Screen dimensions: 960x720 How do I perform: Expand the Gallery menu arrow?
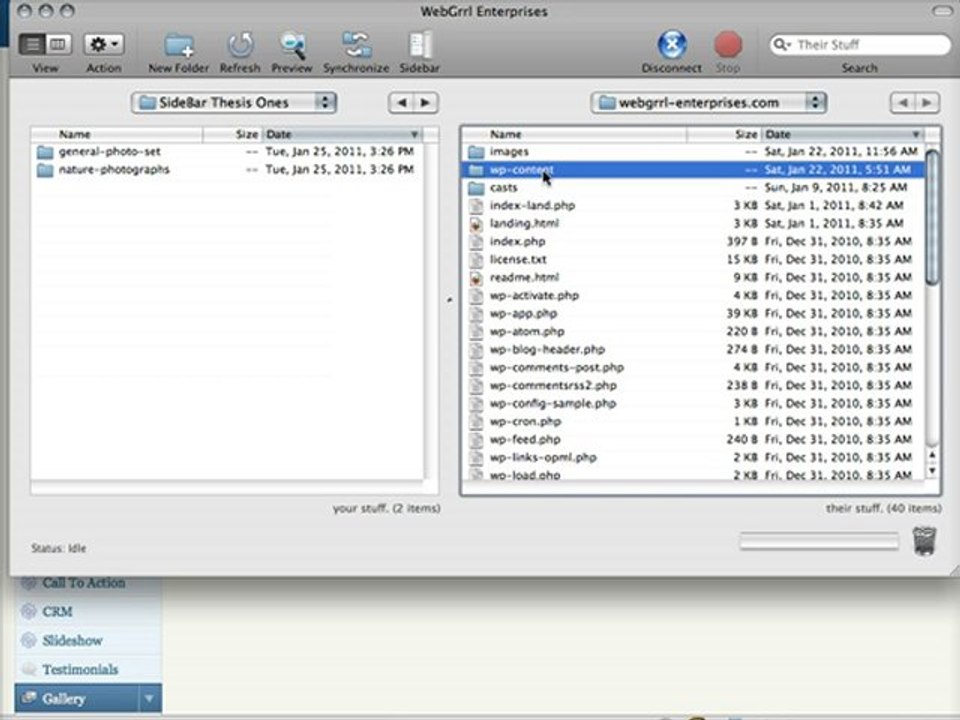pos(149,699)
